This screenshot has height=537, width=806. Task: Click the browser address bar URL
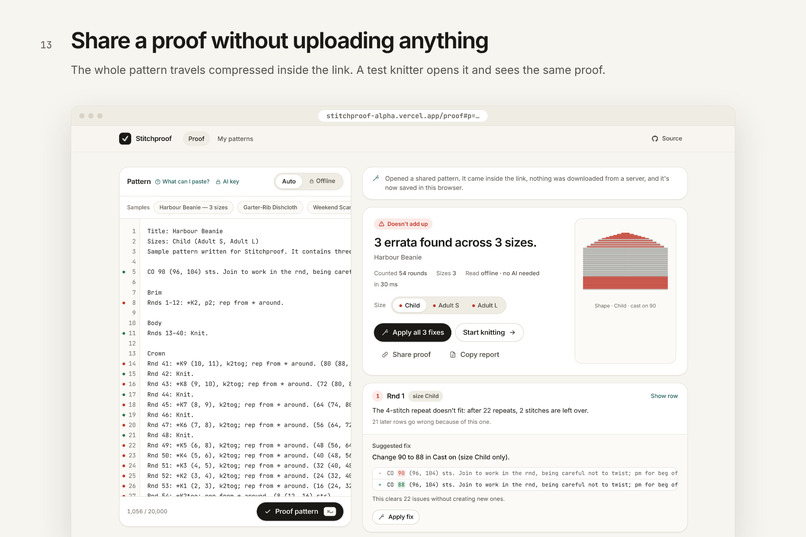click(403, 116)
